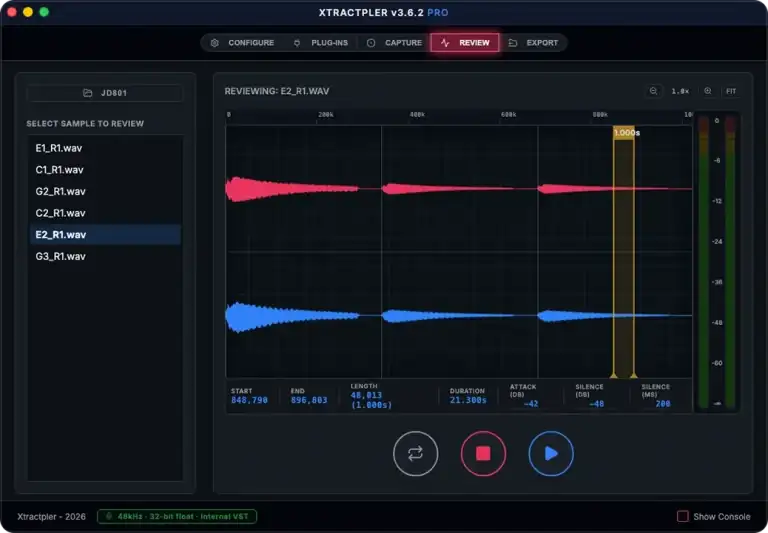
Task: Stop playback with red stop button
Action: pos(483,453)
